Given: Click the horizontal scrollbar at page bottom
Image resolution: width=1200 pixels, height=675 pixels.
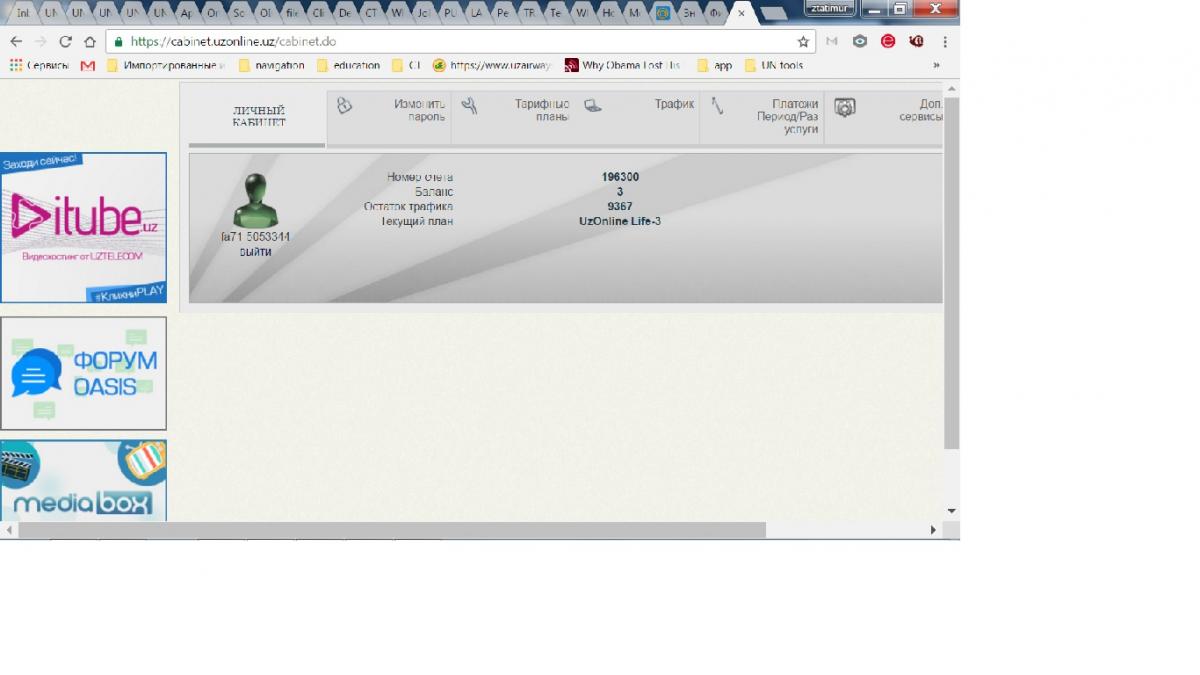Looking at the screenshot, I should pos(390,530).
